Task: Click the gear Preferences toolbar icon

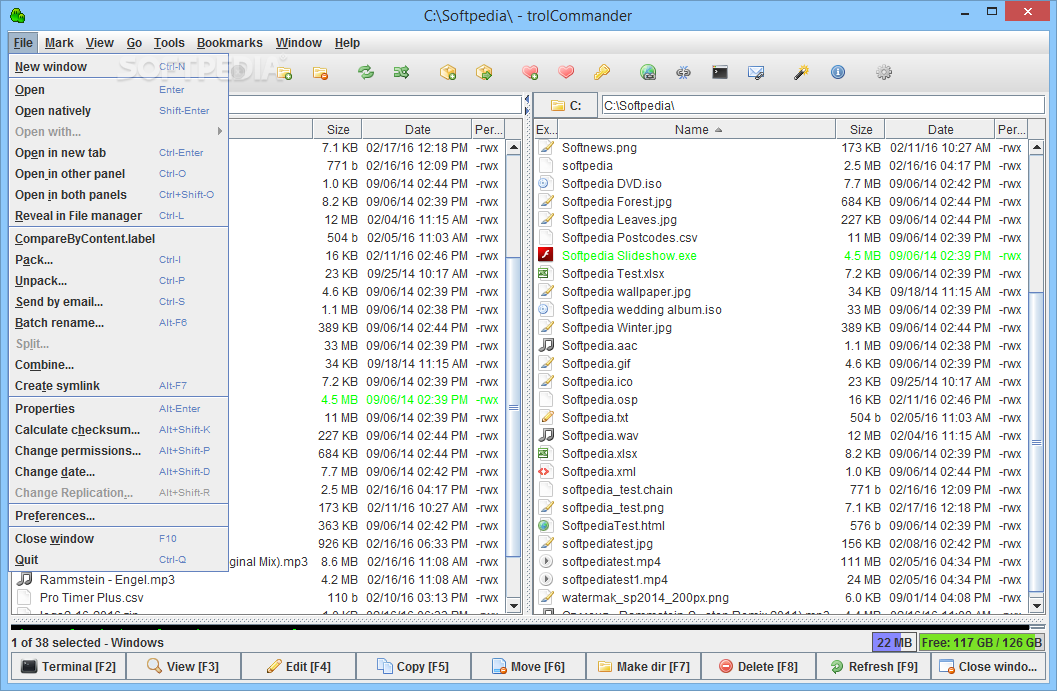Action: coord(884,72)
